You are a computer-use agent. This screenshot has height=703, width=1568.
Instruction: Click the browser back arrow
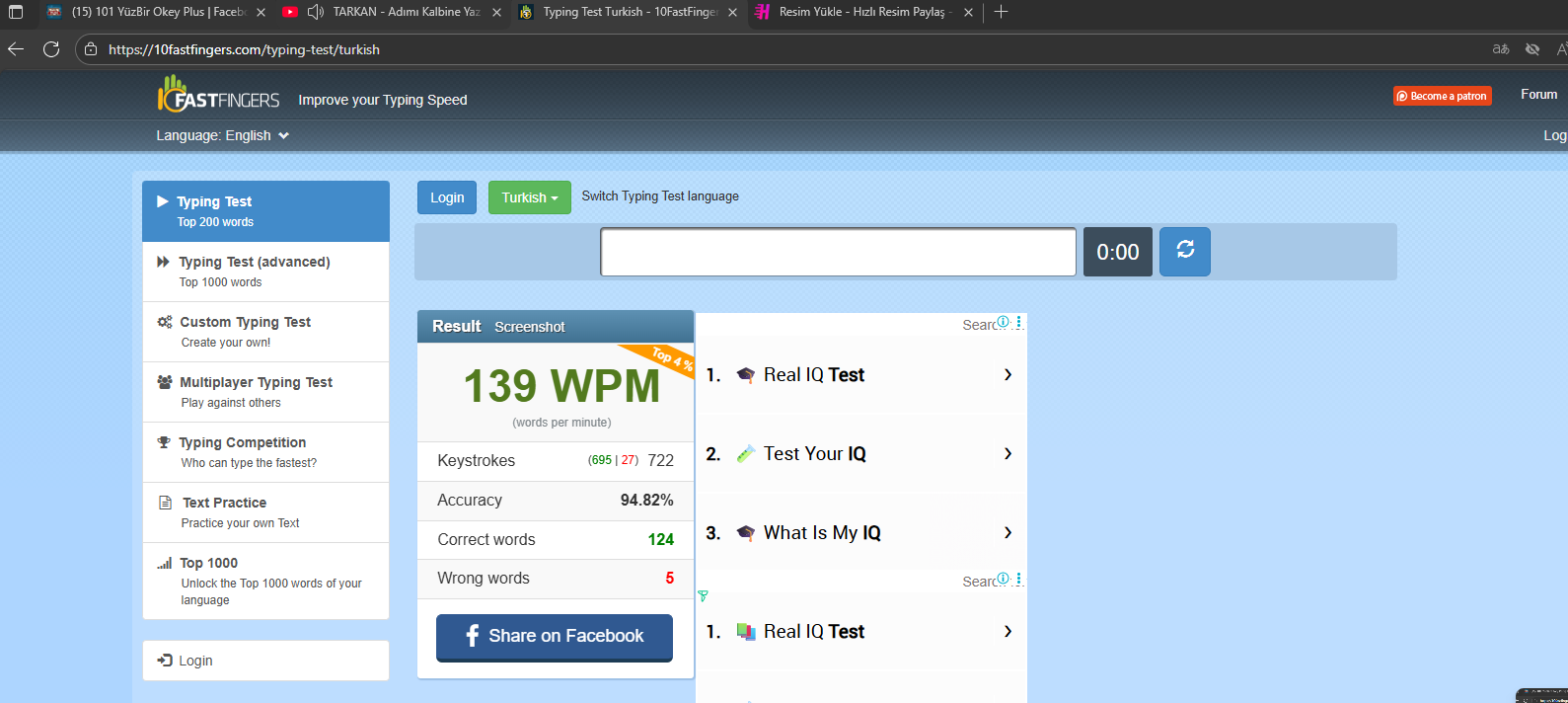pyautogui.click(x=16, y=48)
